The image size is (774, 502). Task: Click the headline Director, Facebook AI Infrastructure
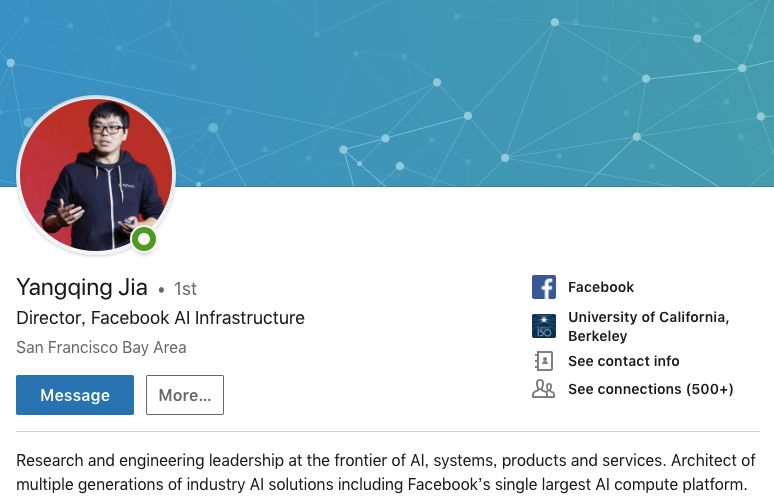[x=160, y=318]
